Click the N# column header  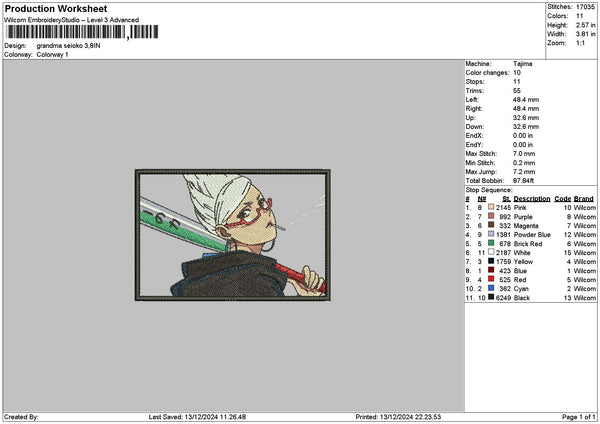pyautogui.click(x=482, y=199)
